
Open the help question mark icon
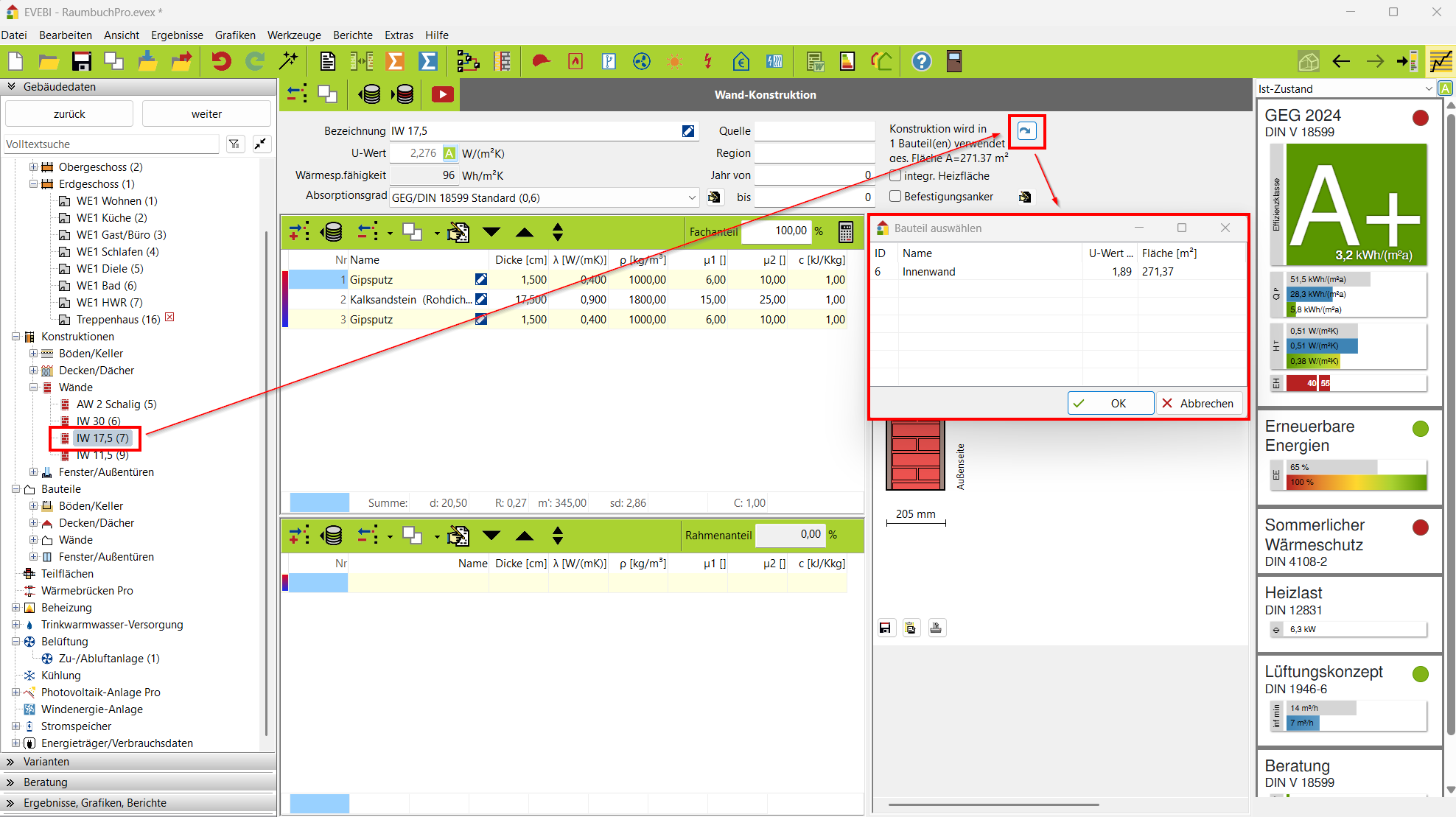(921, 62)
